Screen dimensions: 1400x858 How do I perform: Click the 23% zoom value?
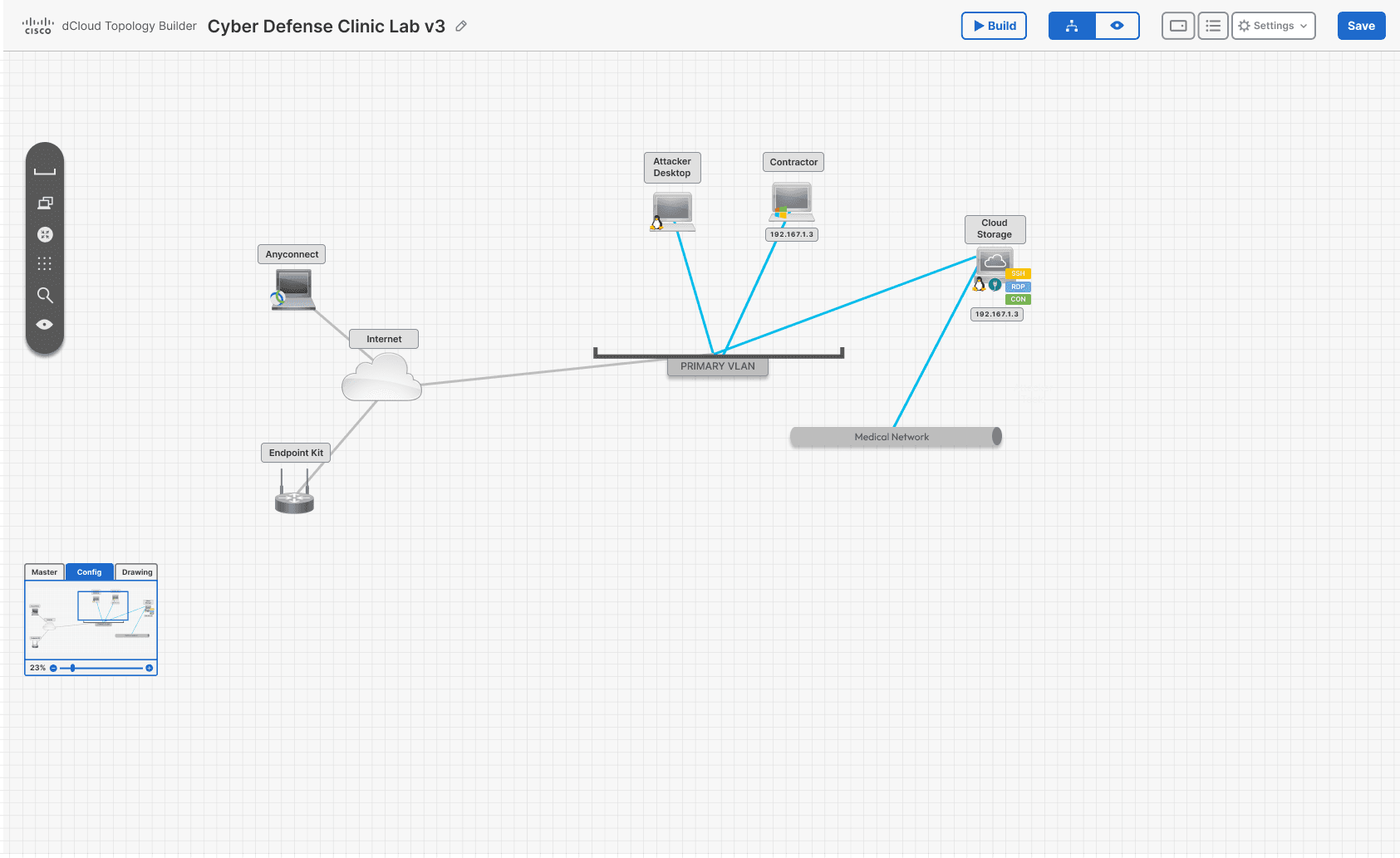[x=37, y=668]
